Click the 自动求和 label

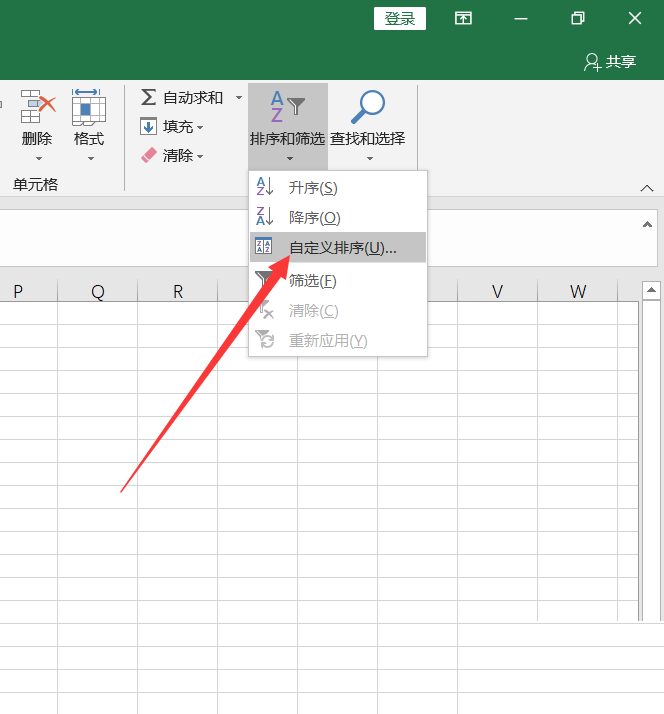tap(193, 97)
